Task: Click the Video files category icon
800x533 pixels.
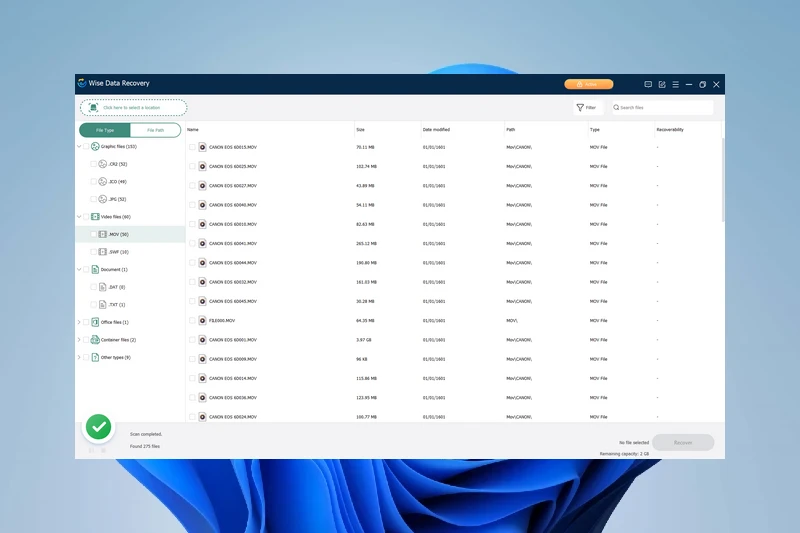Action: [x=95, y=217]
